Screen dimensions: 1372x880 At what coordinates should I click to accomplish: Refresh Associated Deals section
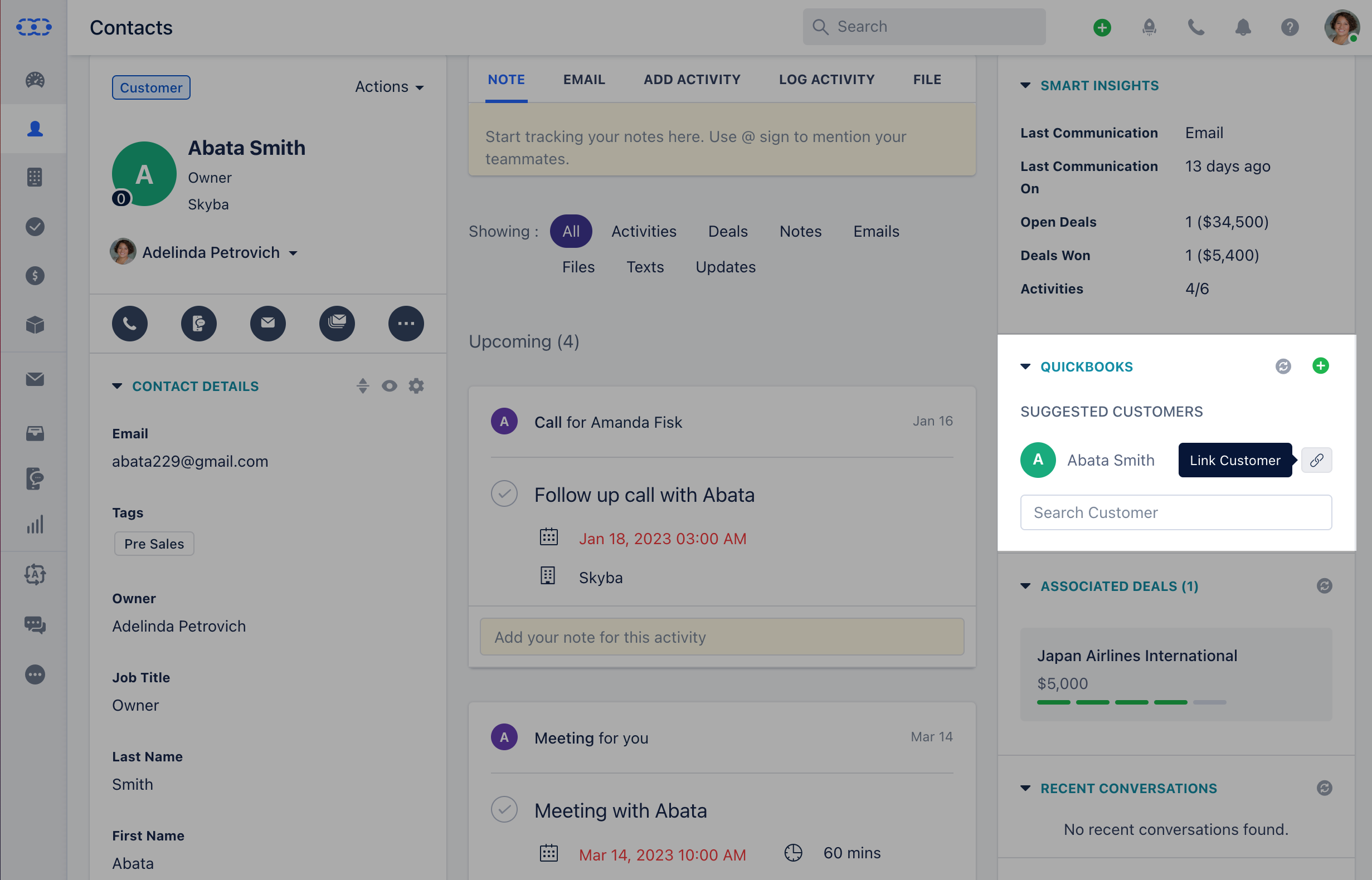(1325, 586)
